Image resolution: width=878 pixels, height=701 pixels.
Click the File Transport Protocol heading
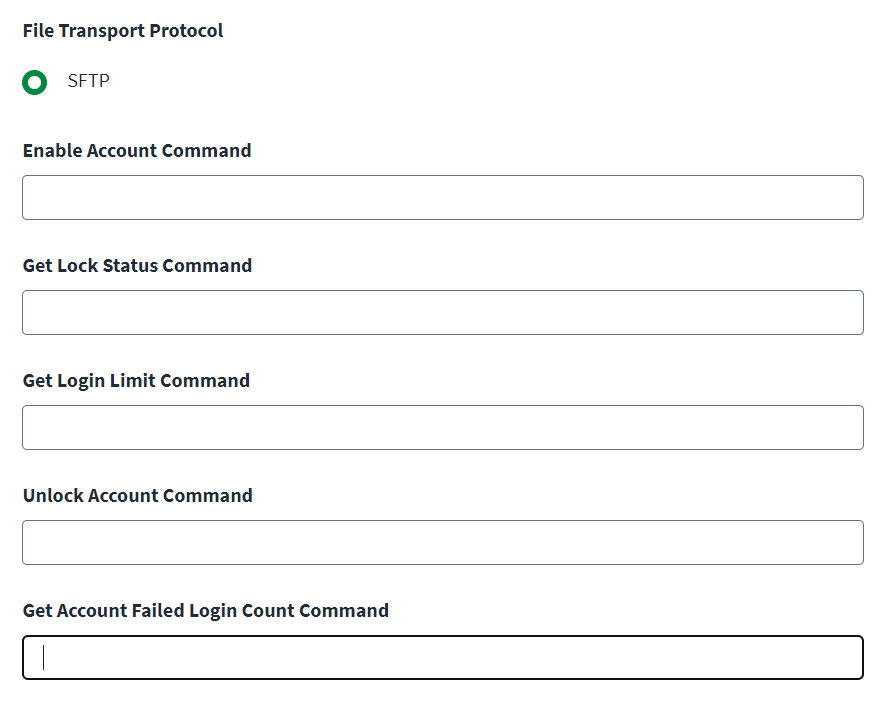pos(123,31)
